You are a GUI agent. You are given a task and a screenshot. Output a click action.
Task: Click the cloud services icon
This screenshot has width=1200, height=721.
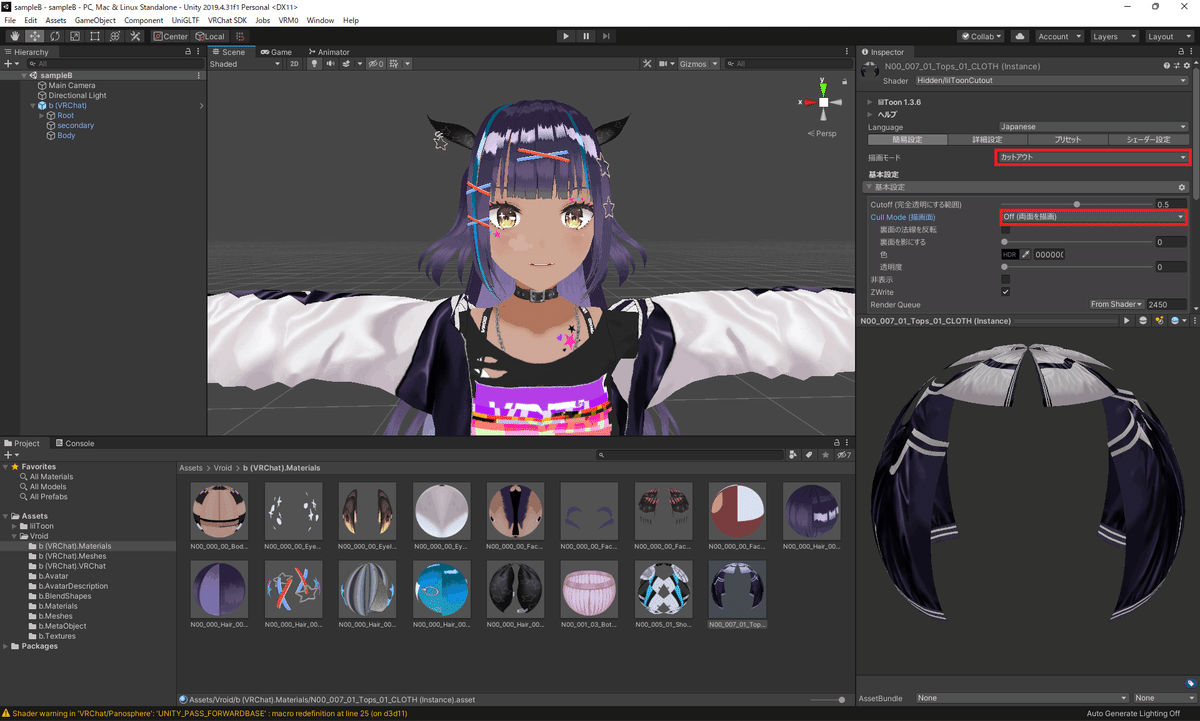(x=1019, y=36)
